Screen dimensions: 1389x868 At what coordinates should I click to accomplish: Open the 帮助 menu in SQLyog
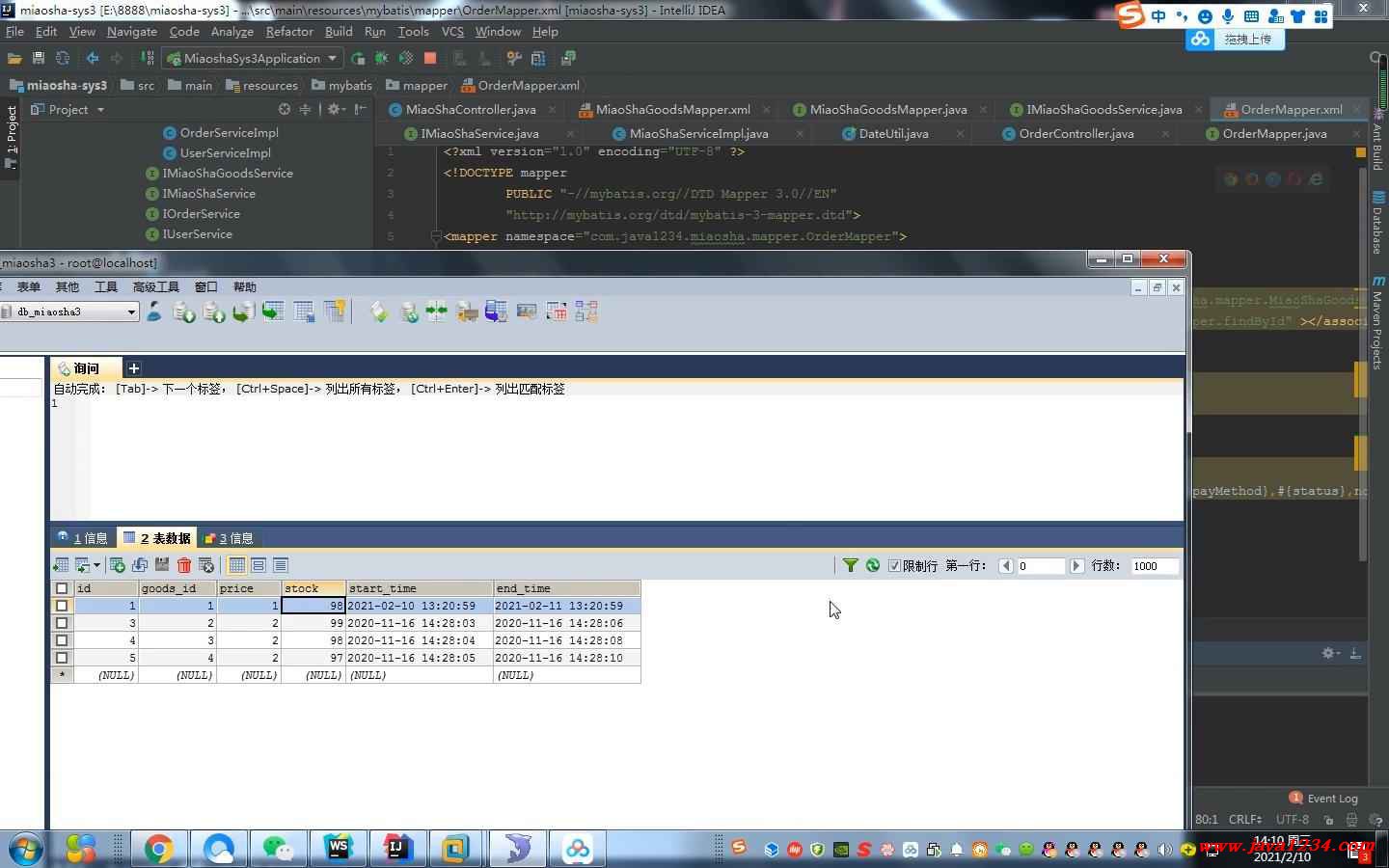pyautogui.click(x=245, y=287)
